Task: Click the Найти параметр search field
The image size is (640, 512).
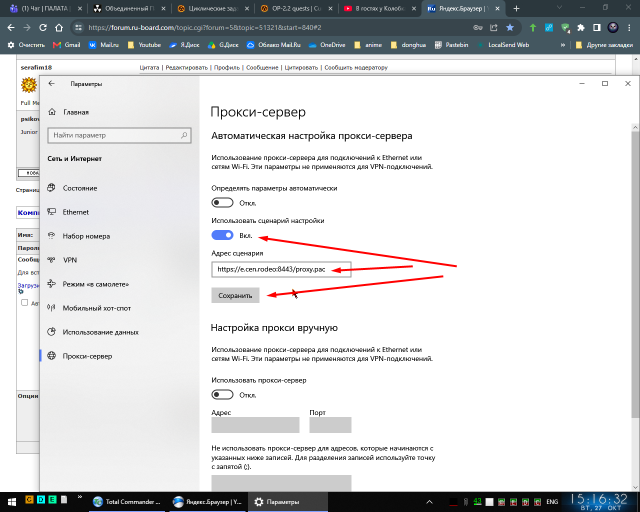Action: (119, 135)
